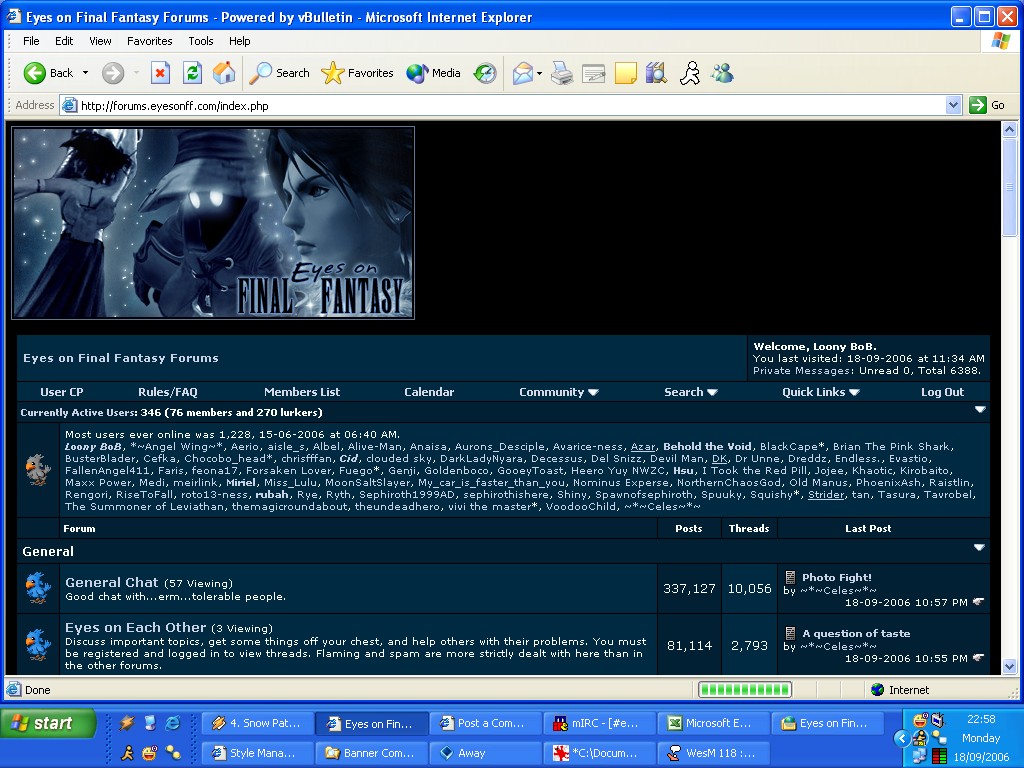
Task: Open the forum Search dropdown menu
Action: [690, 392]
